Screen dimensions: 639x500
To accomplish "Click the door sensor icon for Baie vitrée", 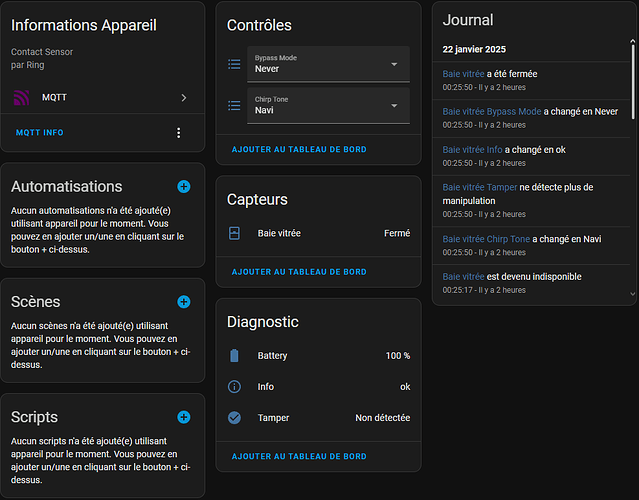I will [x=234, y=233].
